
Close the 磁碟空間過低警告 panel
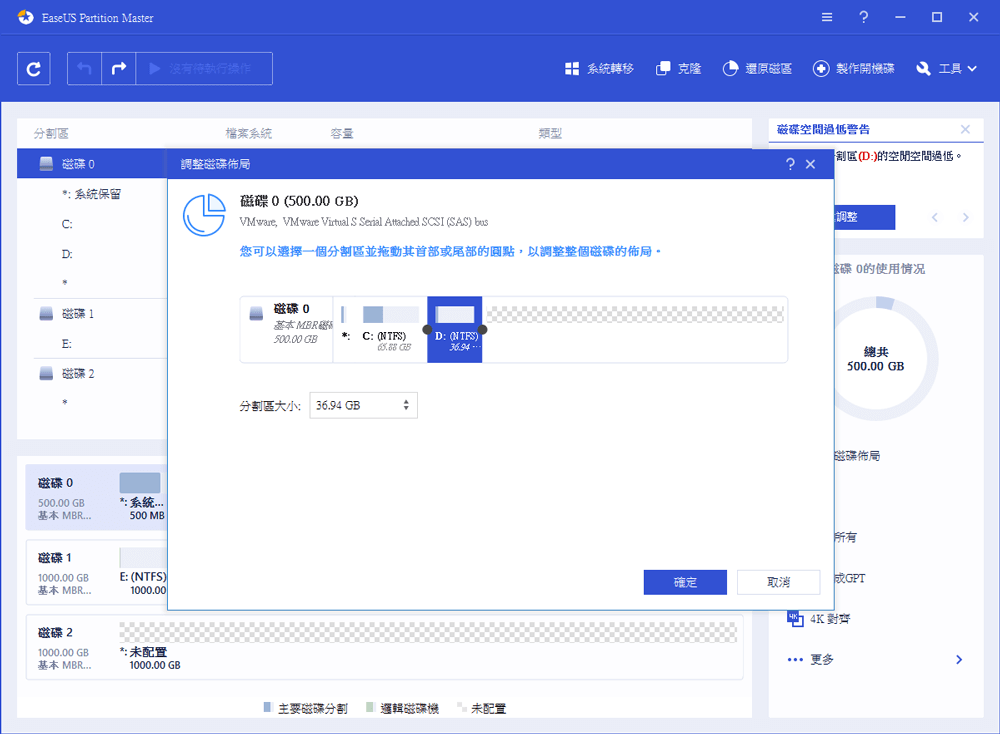tap(966, 129)
